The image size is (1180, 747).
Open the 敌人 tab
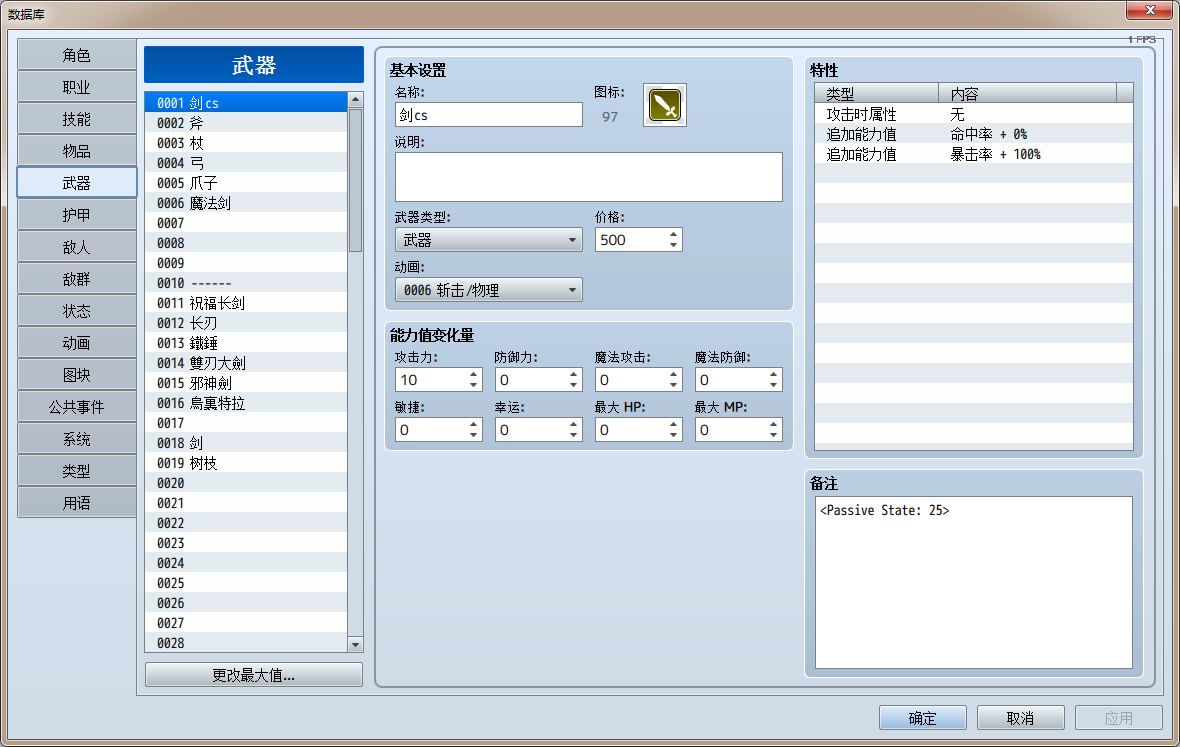(77, 247)
